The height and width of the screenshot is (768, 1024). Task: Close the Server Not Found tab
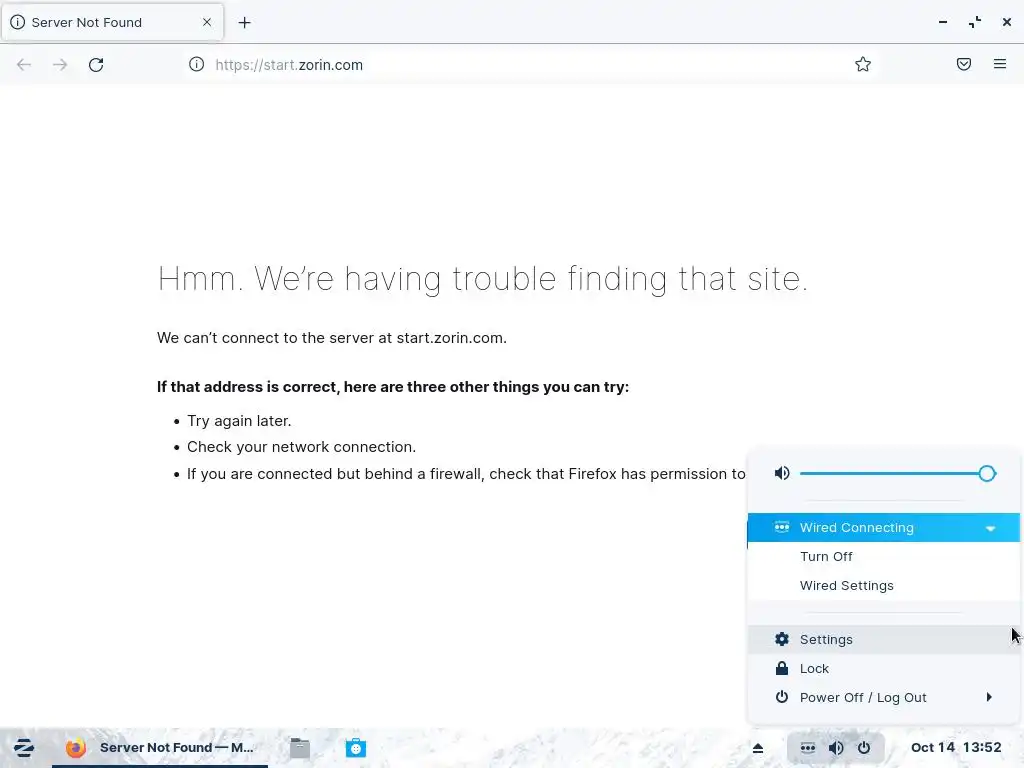point(207,22)
